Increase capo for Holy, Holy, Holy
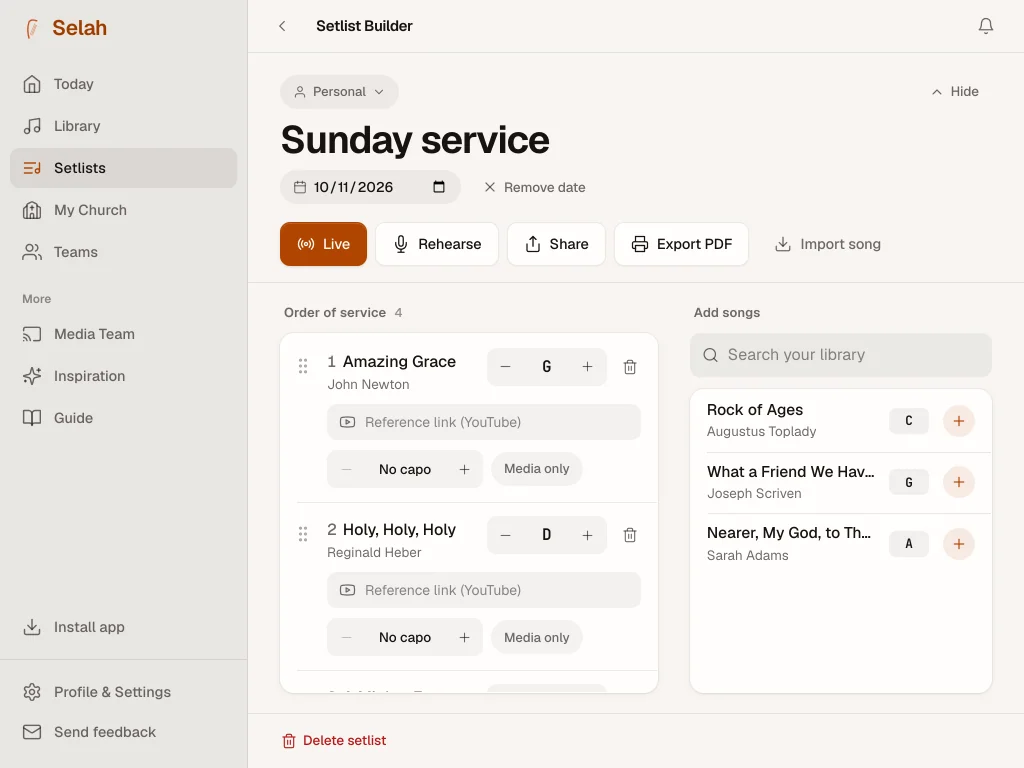Screen dimensions: 1024x768 [x=464, y=637]
